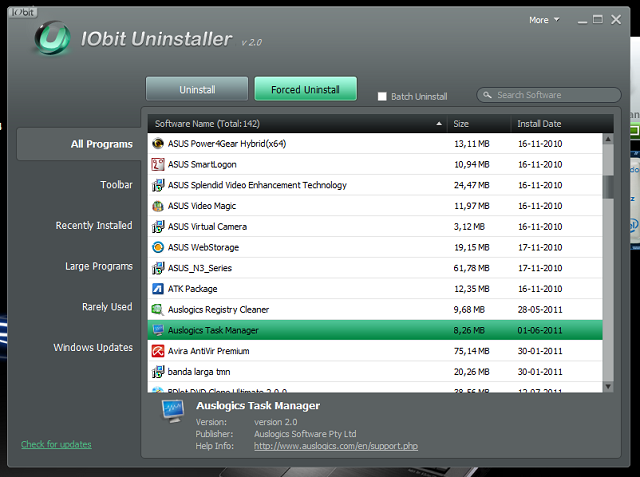The width and height of the screenshot is (640, 477).
Task: Click the ASUS Virtual Camera icon
Action: pos(158,226)
